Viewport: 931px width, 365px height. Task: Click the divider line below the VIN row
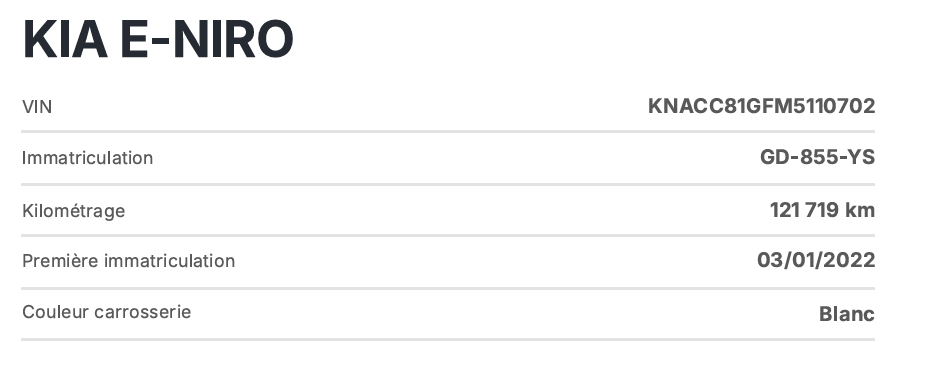click(448, 132)
